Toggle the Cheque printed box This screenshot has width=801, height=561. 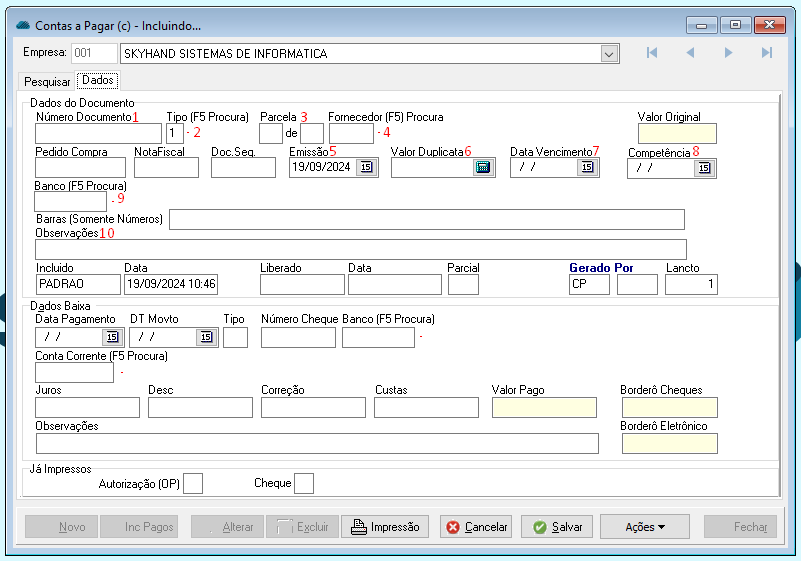point(304,484)
